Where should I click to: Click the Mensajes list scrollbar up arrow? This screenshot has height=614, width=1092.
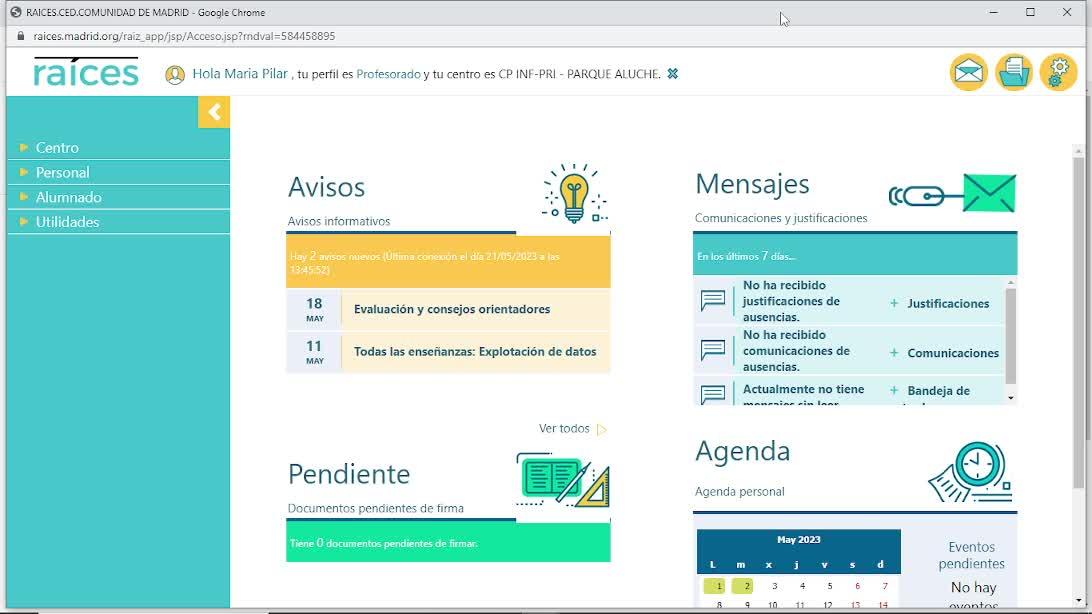(1011, 283)
